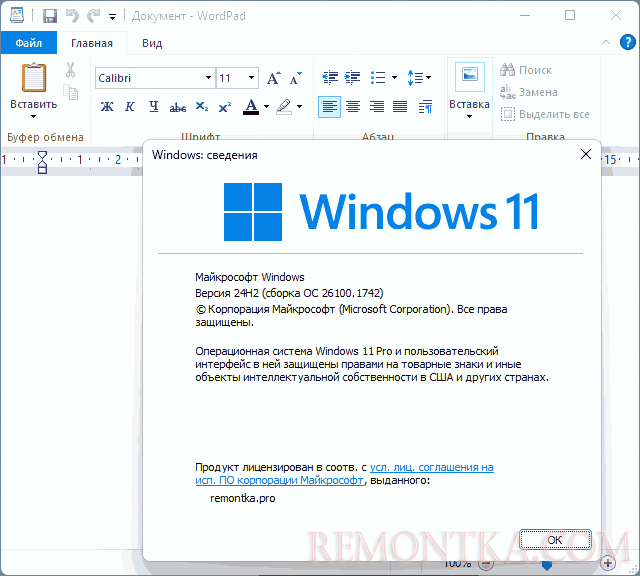Click the justify text icon
640x576 pixels.
tap(400, 107)
